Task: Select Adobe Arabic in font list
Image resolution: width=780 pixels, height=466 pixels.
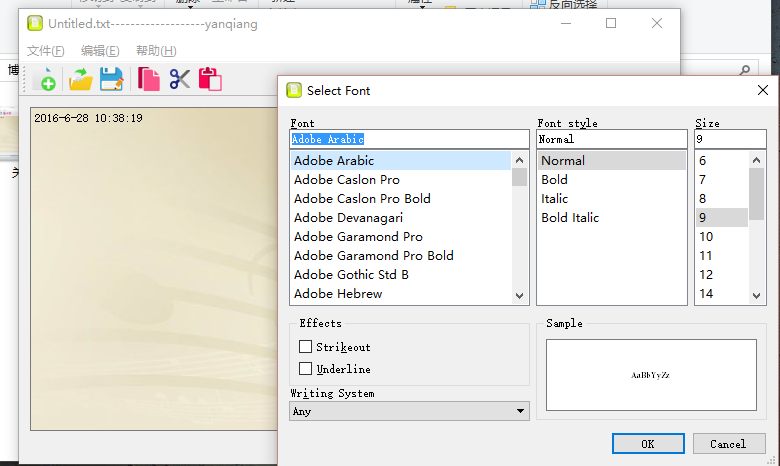Action: 400,161
